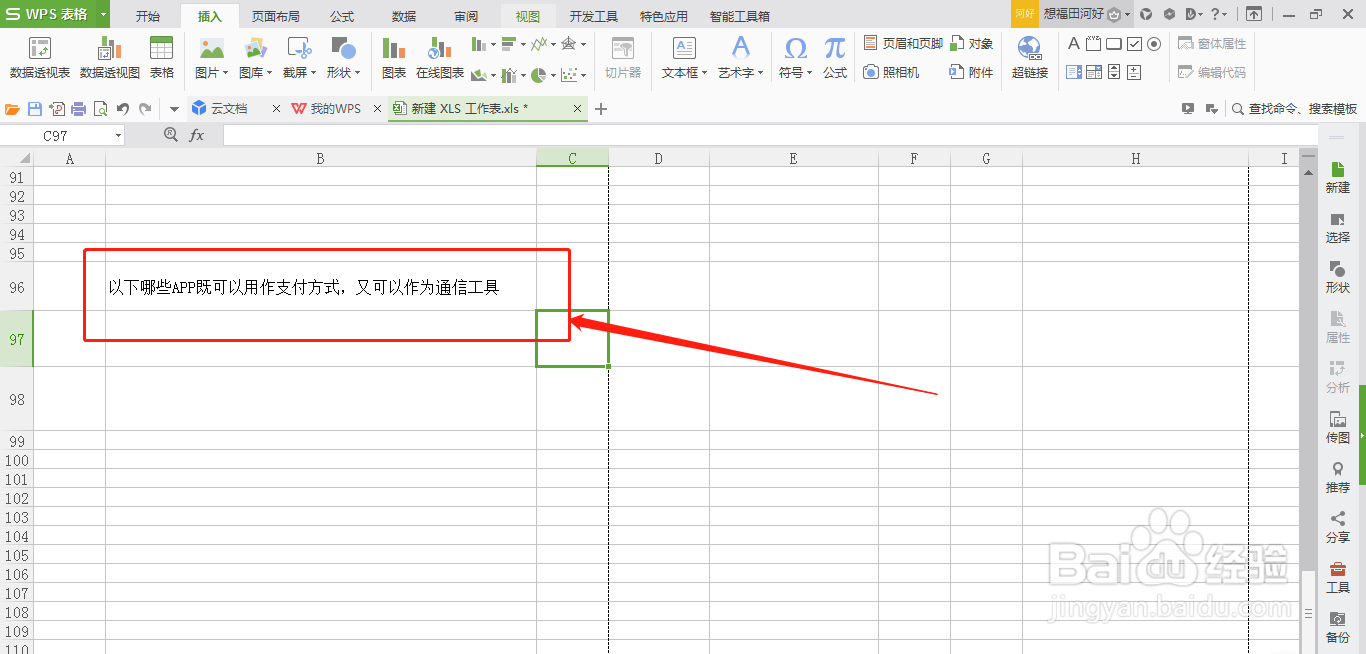Select row header 98
1366x654 pixels.
click(17, 399)
